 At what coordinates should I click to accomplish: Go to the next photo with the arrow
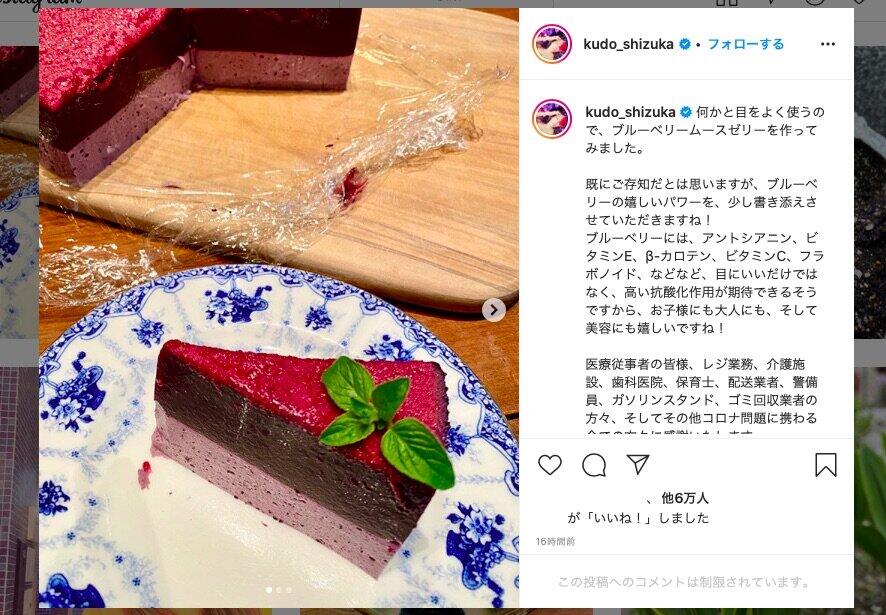click(494, 310)
